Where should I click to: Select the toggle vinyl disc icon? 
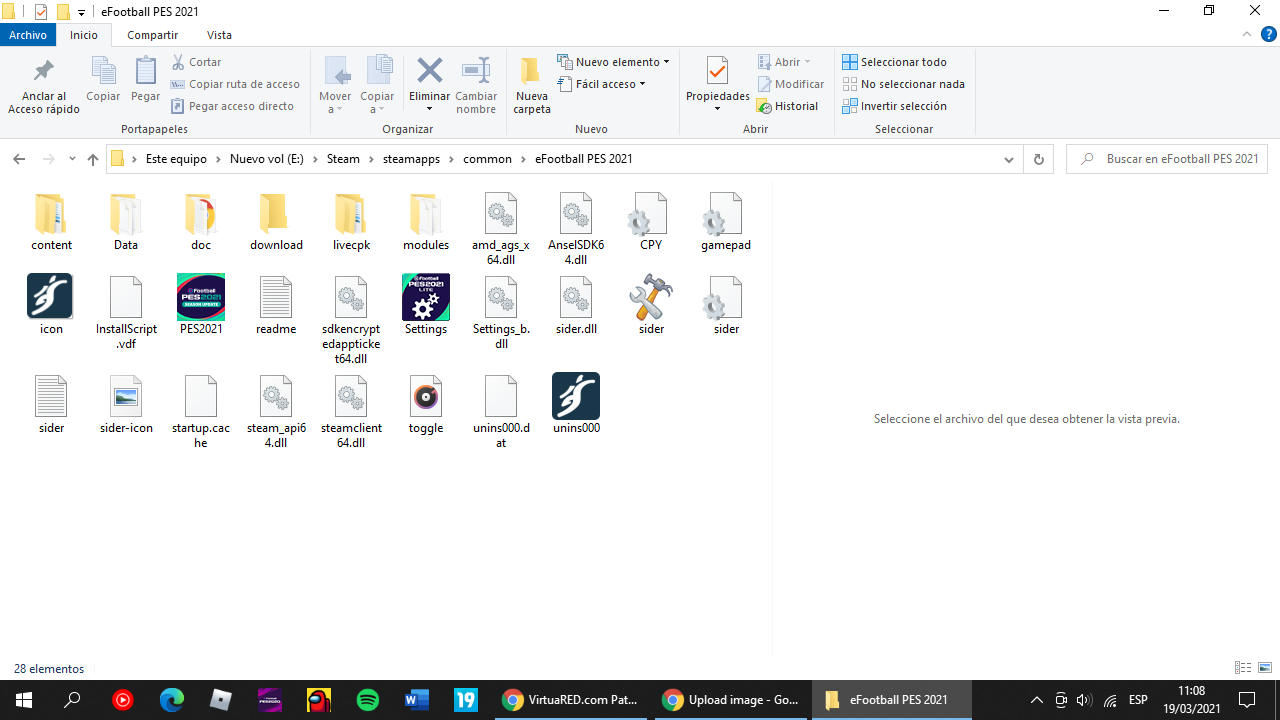pyautogui.click(x=426, y=397)
